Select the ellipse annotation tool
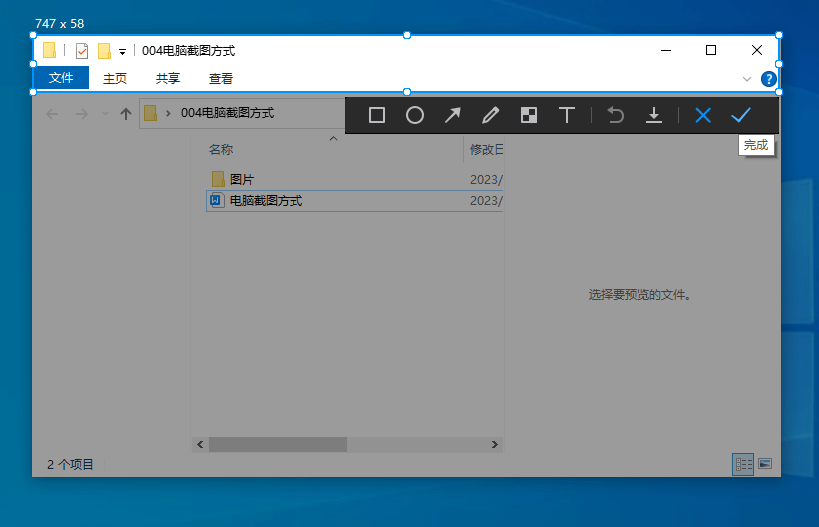The width and height of the screenshot is (819, 527). [415, 115]
